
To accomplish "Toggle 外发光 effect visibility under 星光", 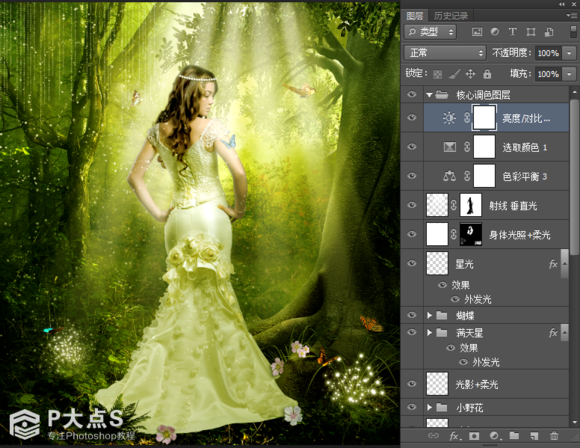I will pos(455,299).
